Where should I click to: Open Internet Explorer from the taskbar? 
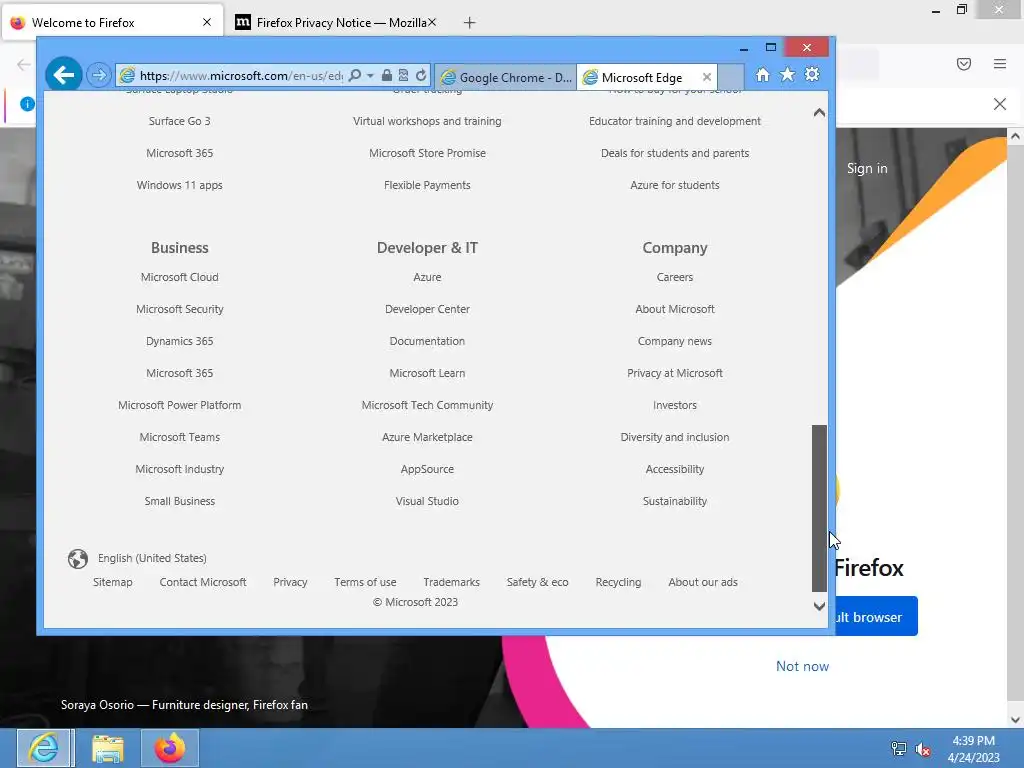coord(44,748)
